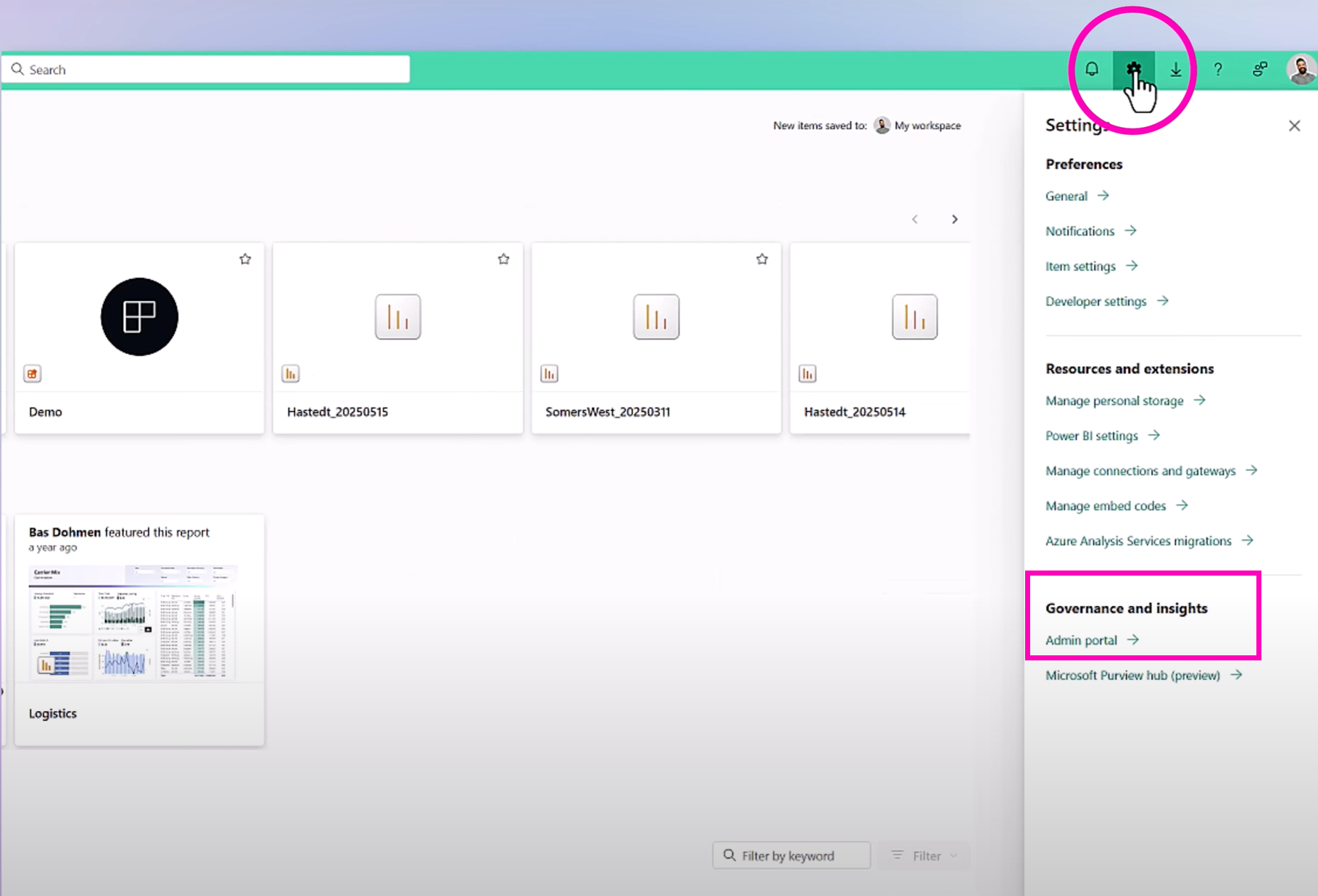Close the Settings panel

click(1294, 126)
